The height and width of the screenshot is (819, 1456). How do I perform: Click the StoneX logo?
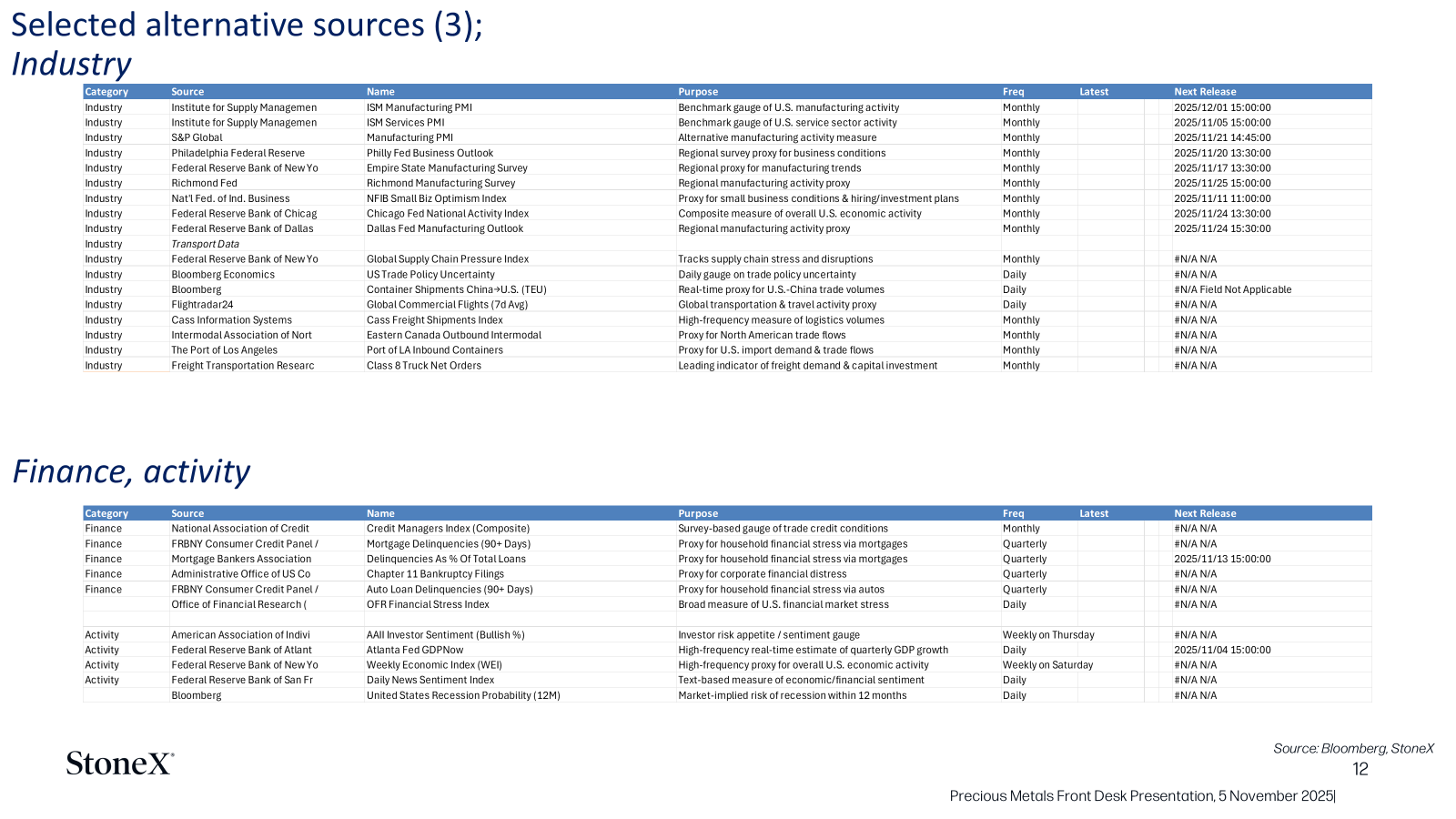[120, 763]
